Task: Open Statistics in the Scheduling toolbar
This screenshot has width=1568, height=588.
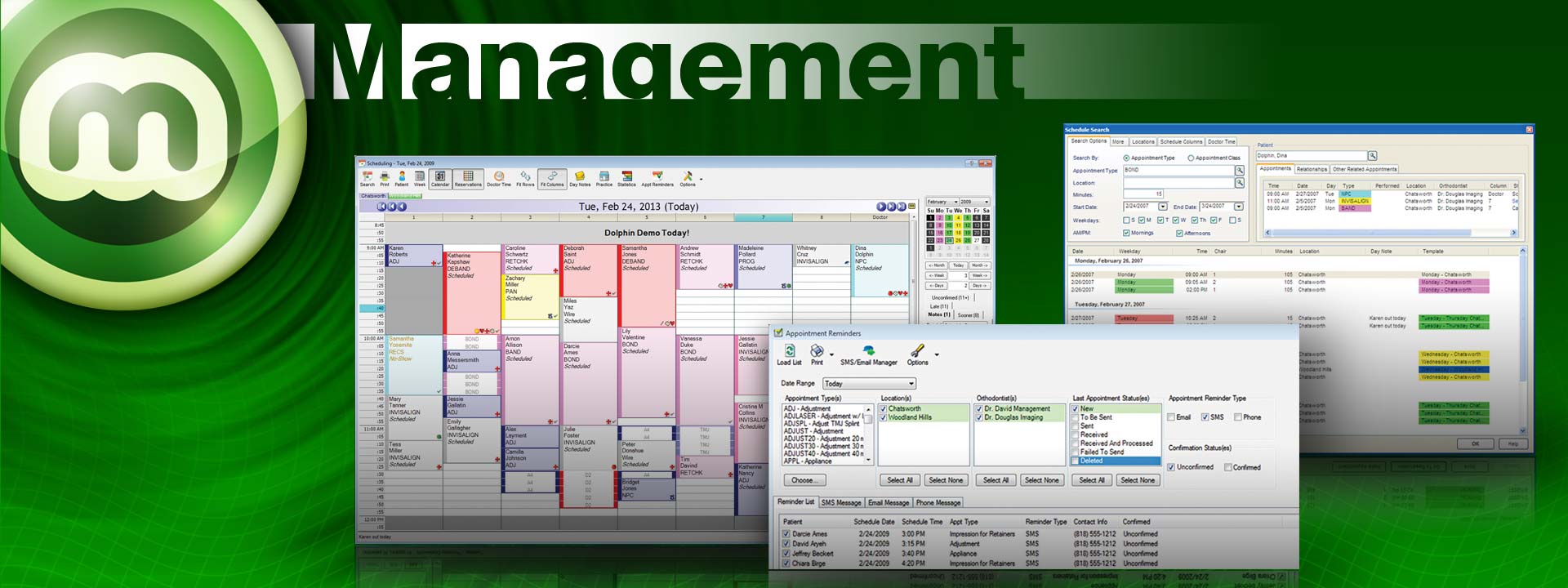Action: pos(627,179)
